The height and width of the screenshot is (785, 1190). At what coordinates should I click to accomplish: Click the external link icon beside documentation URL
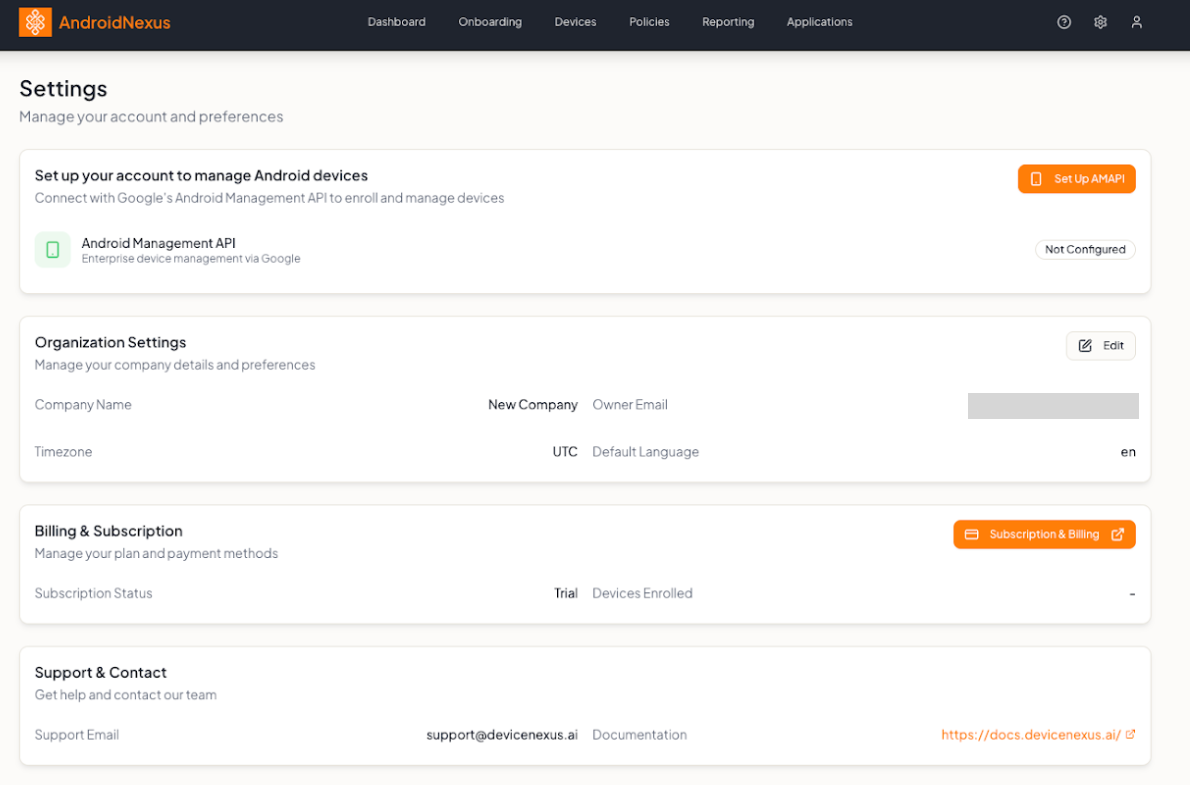1130,734
